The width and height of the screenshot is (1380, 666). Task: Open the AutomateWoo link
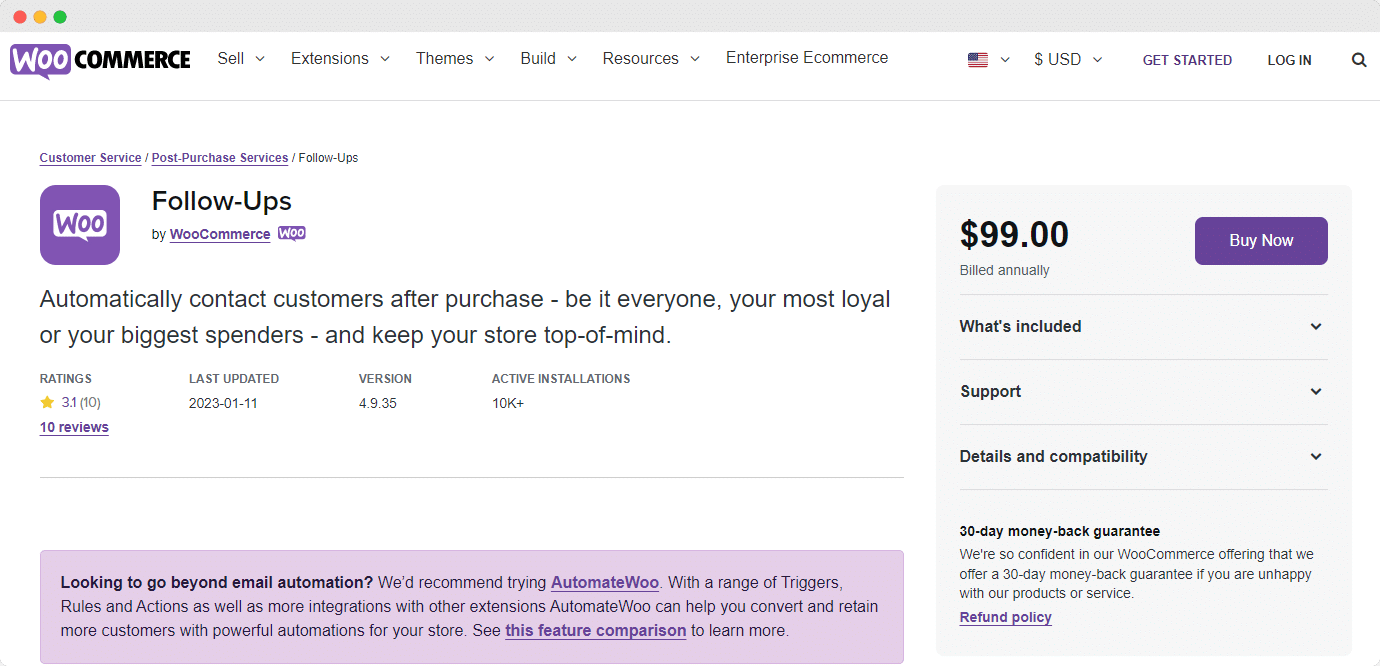click(x=604, y=582)
